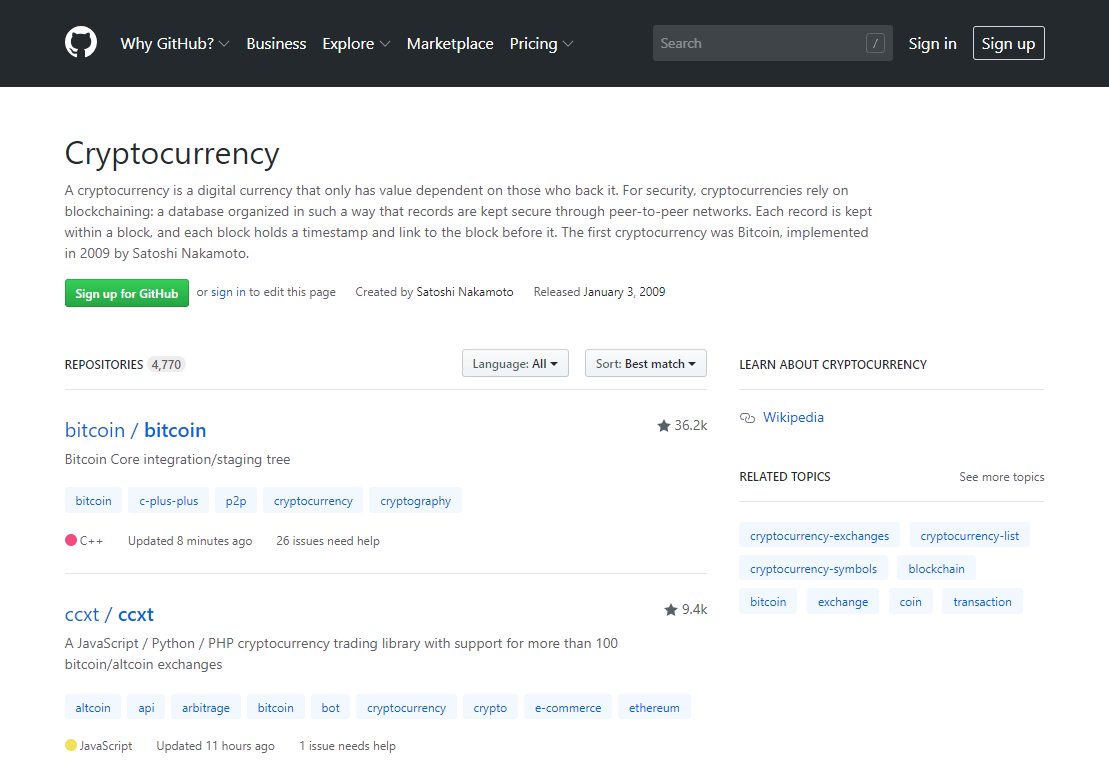Click the GitHub Octocat logo
Viewport: 1109px width, 777px height.
pos(81,42)
